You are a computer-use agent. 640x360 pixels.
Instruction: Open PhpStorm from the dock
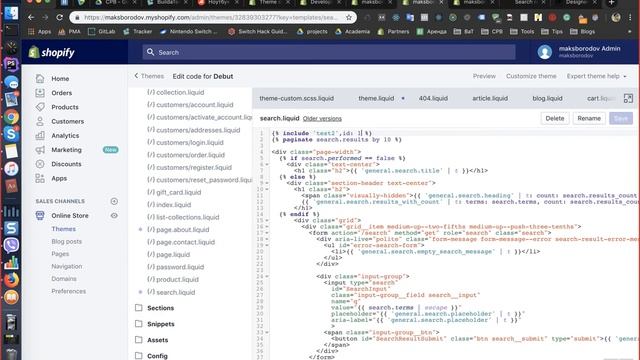11,64
